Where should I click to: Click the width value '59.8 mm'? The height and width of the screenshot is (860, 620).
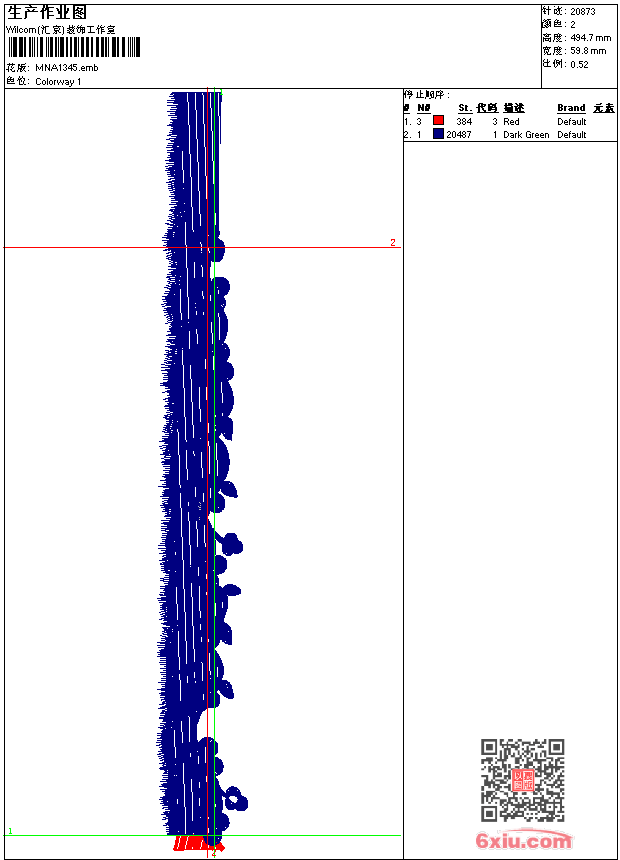pyautogui.click(x=588, y=51)
